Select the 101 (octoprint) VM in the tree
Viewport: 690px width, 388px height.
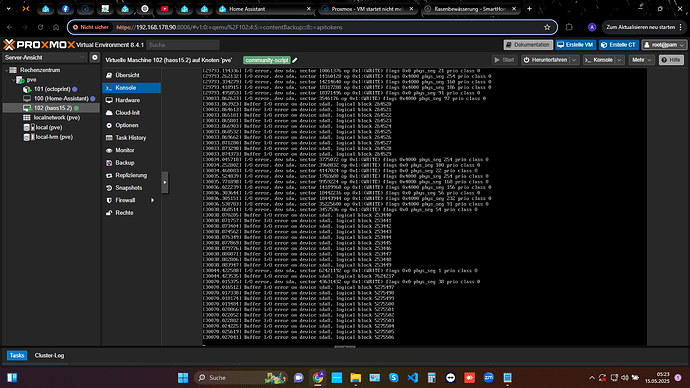point(52,89)
